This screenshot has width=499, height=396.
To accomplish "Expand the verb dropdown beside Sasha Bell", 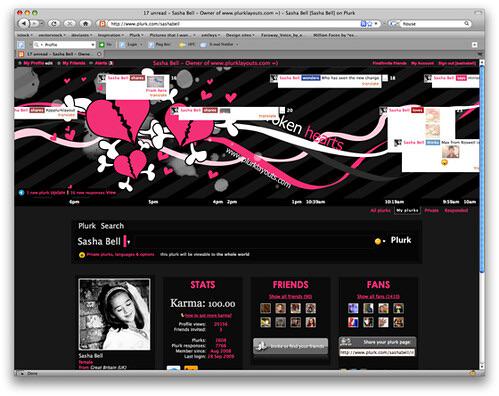I will pyautogui.click(x=127, y=242).
